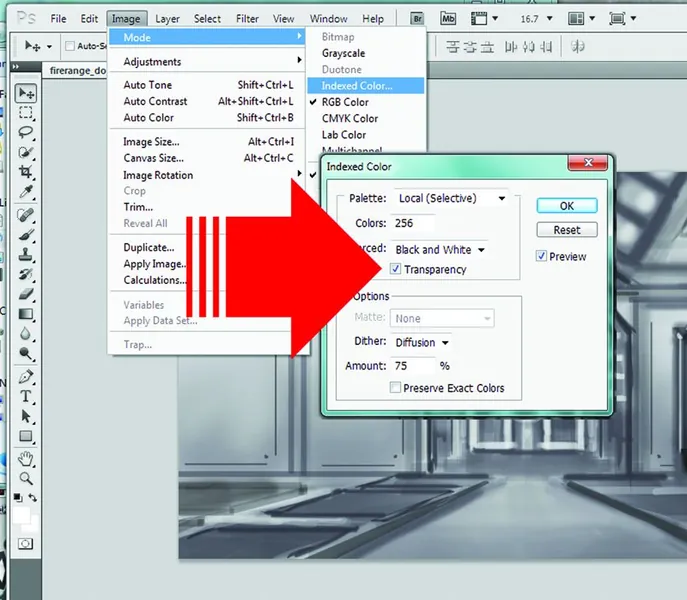Open the Screen Mode dropdown
Image resolution: width=687 pixels, height=600 pixels.
click(623, 18)
